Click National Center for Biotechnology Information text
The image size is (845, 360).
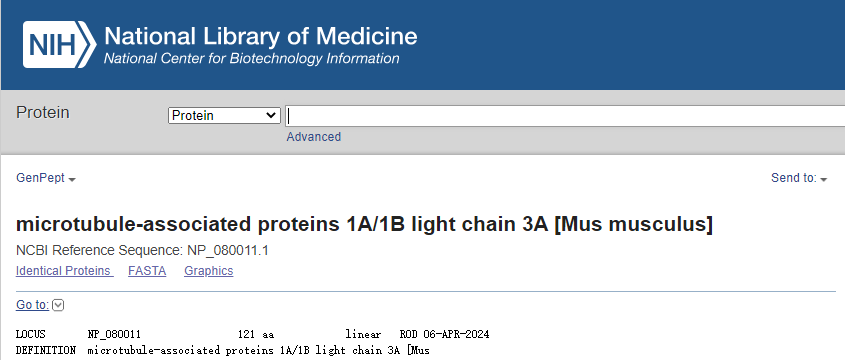coord(251,58)
